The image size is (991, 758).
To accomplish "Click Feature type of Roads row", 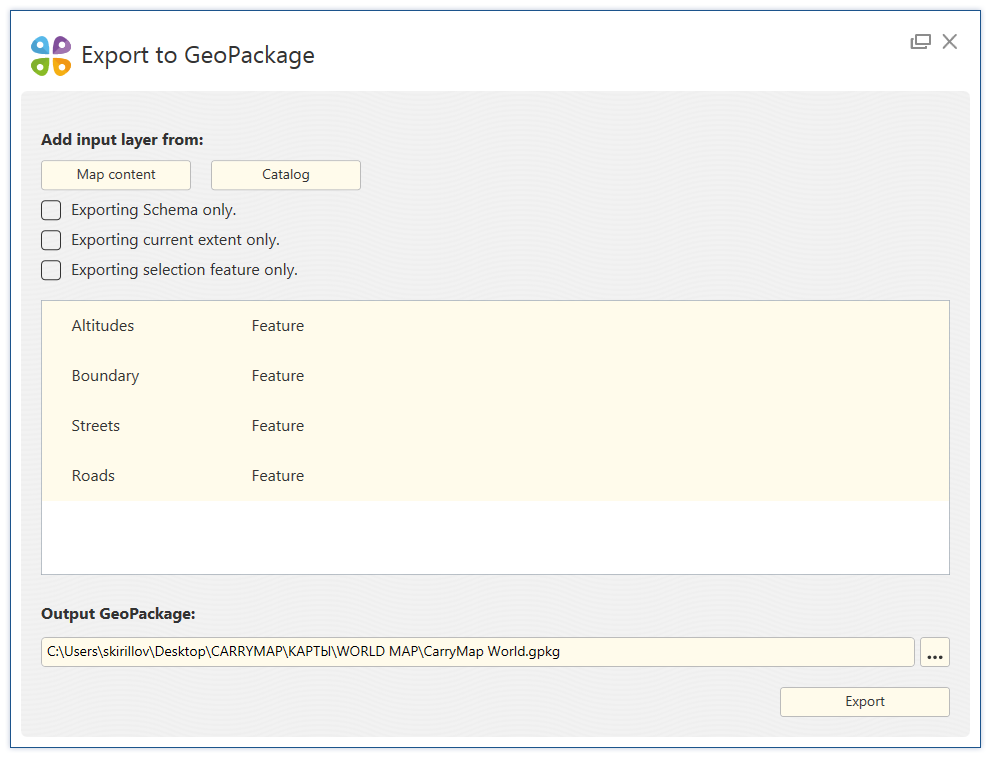I will 278,475.
